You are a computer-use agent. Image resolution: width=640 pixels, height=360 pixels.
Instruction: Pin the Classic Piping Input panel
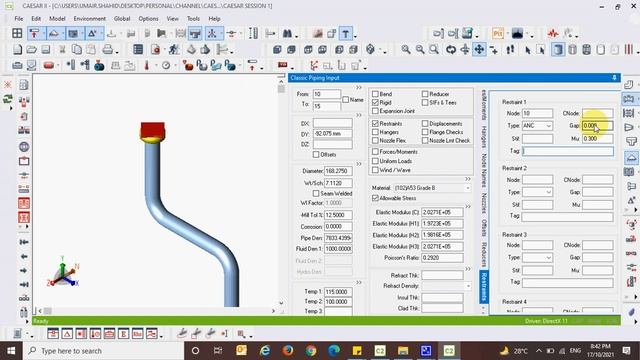click(x=614, y=78)
